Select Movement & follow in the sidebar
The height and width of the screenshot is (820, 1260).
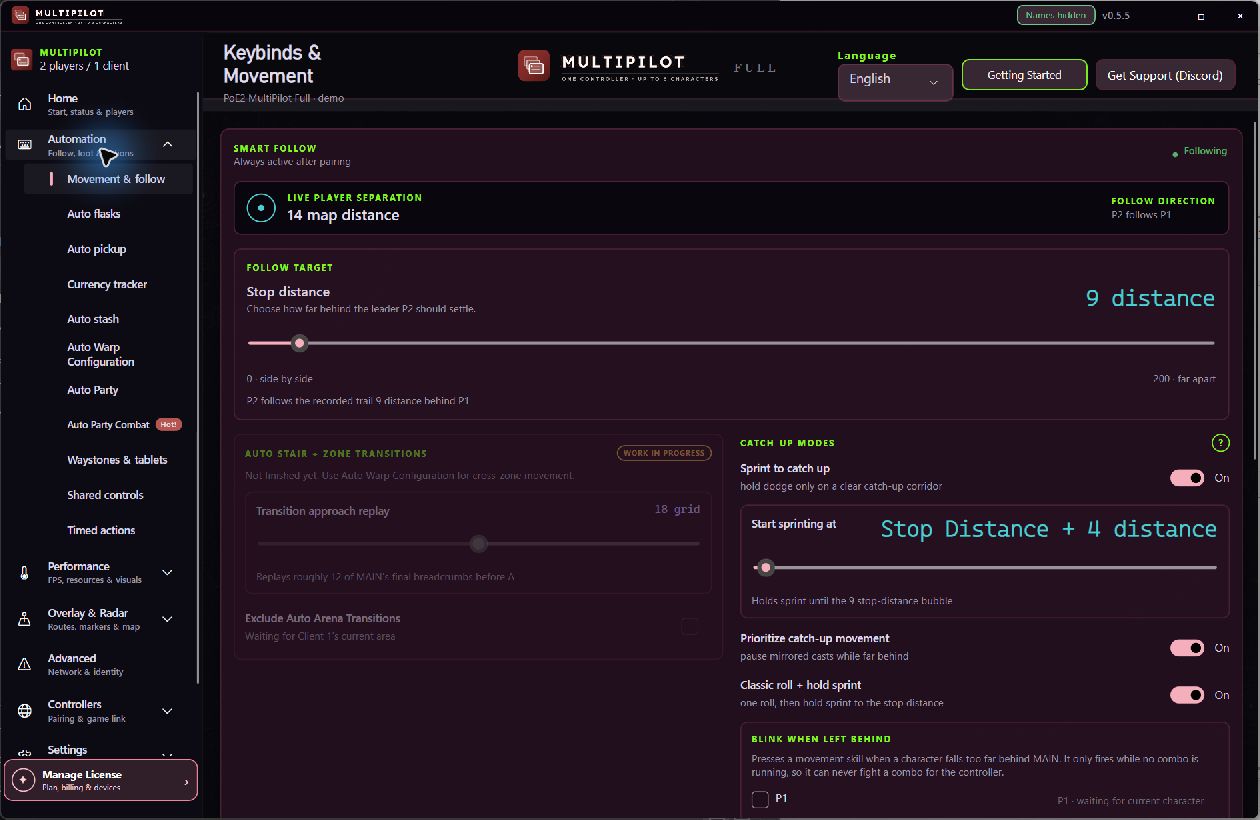(108, 179)
